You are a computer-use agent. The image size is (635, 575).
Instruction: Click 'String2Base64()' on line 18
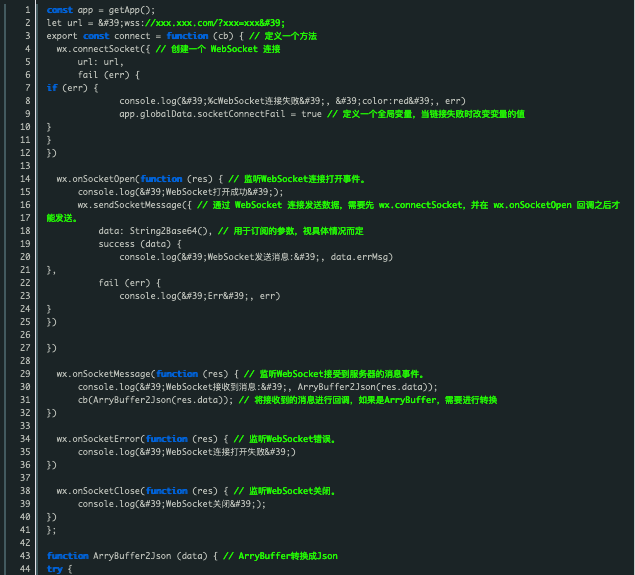(x=170, y=231)
